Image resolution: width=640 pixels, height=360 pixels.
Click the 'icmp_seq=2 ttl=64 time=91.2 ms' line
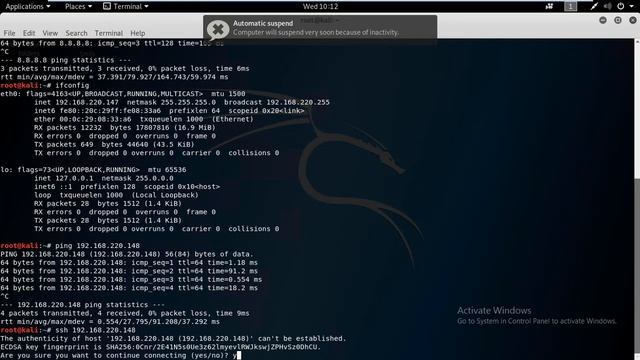129,271
